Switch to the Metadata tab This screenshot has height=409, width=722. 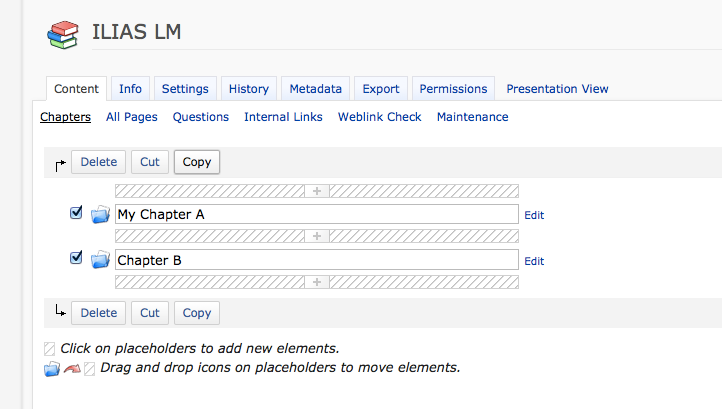click(315, 89)
